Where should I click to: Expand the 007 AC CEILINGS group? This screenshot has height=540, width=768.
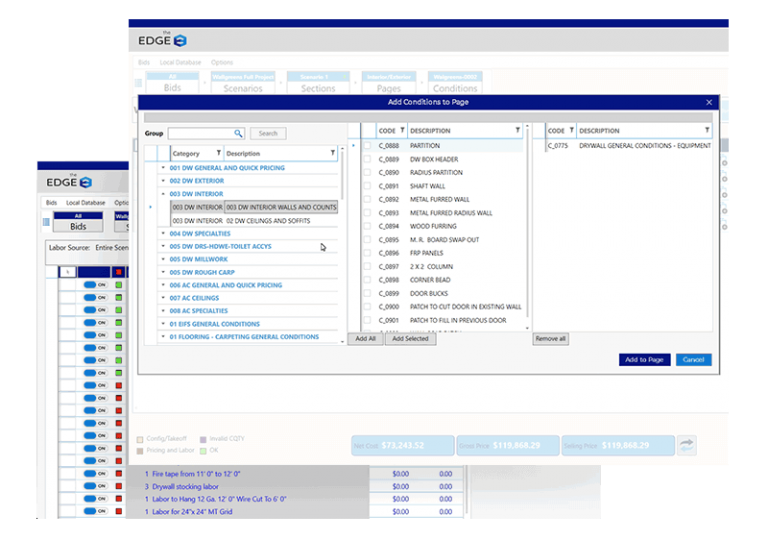(x=163, y=298)
